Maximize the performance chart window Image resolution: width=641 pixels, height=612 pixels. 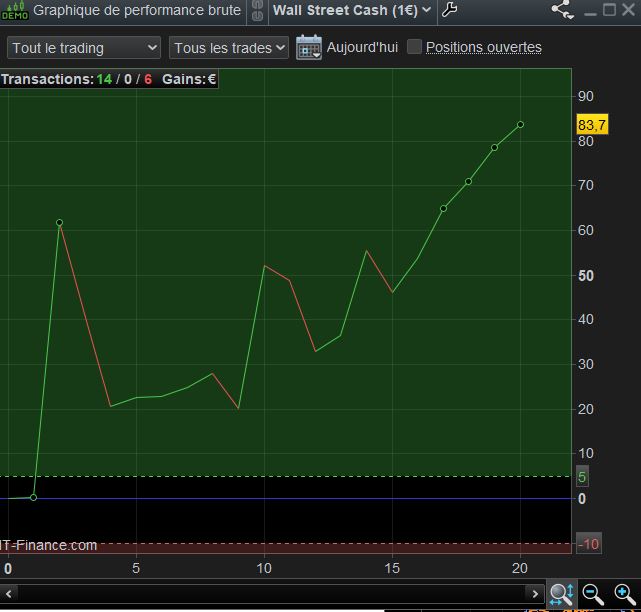pos(610,10)
